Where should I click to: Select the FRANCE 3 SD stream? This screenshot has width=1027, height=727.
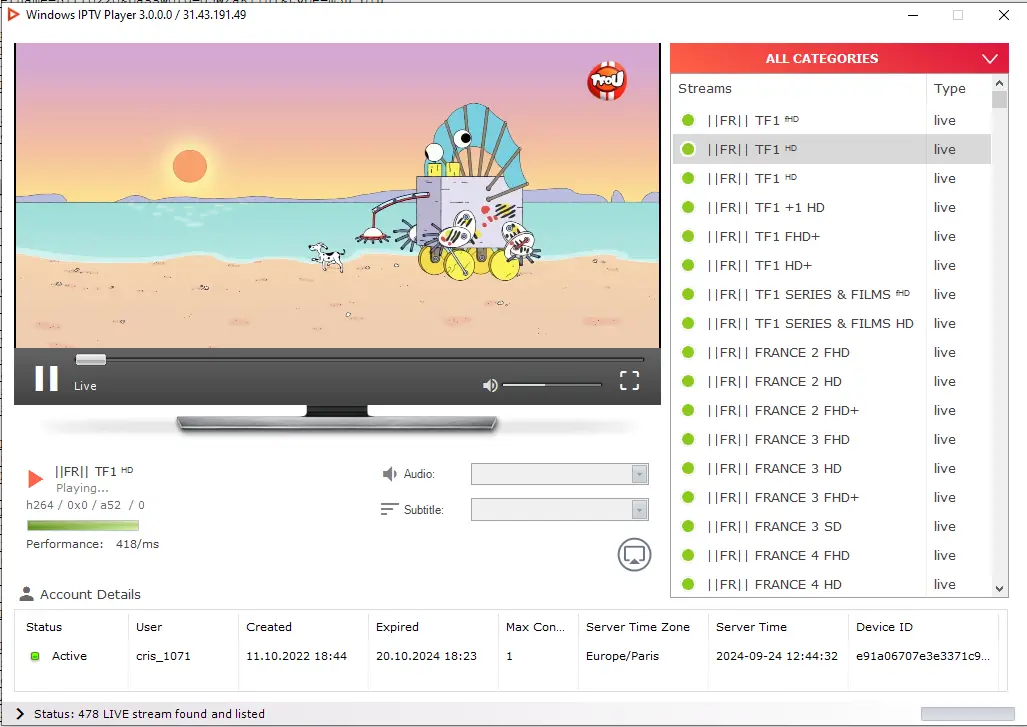pos(832,526)
